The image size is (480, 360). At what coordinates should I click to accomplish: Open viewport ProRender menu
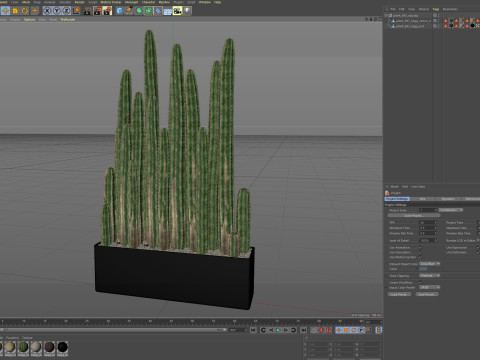coord(68,19)
